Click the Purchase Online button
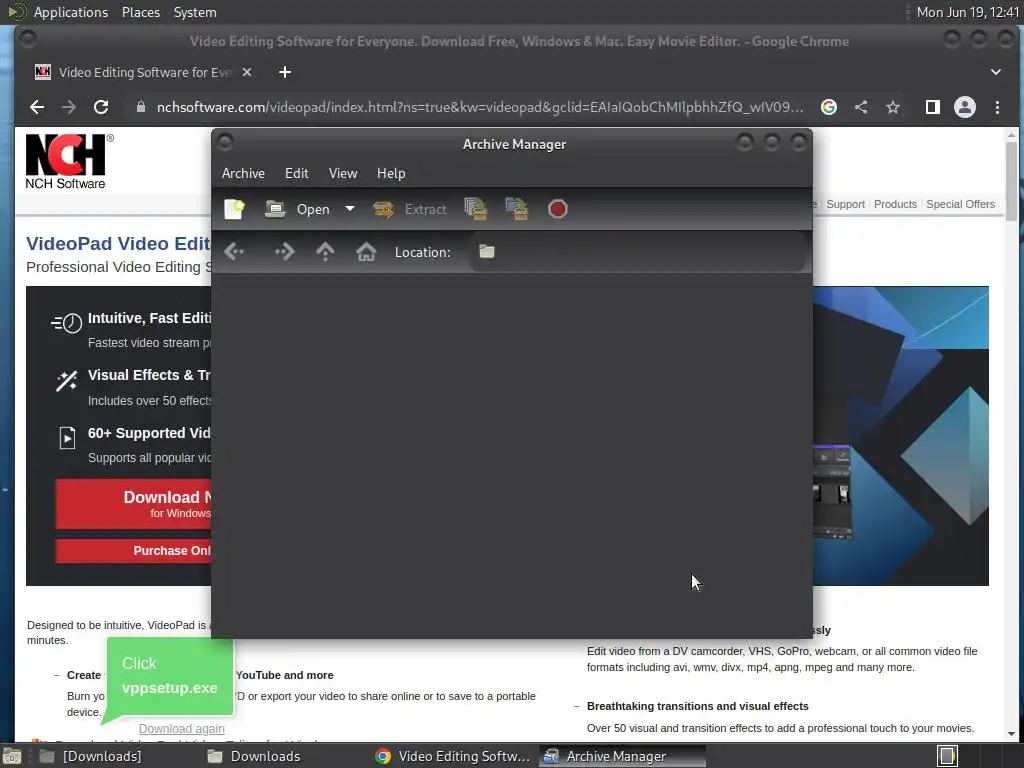1024x768 pixels. point(133,551)
